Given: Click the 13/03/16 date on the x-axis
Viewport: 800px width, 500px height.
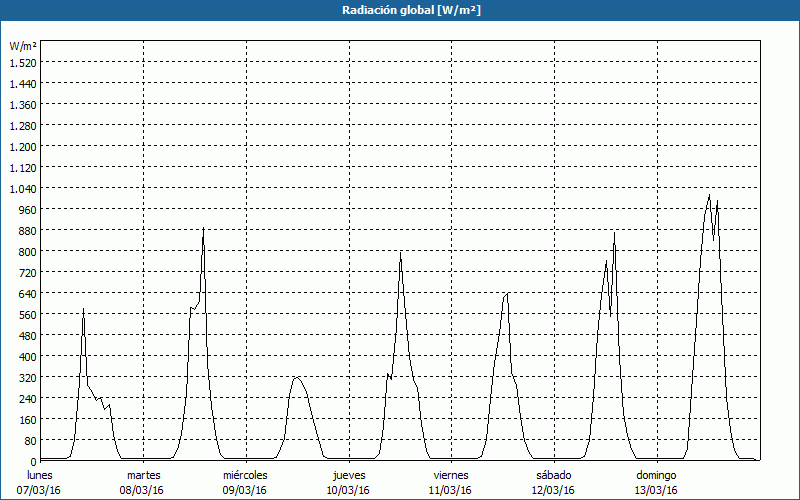Looking at the screenshot, I should 656,490.
